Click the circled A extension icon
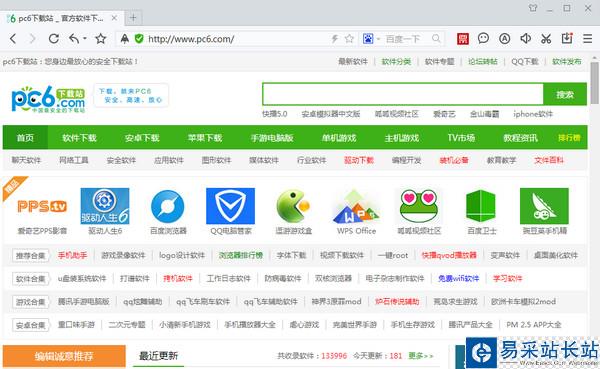Screen dimensions: 600x369 [504, 39]
